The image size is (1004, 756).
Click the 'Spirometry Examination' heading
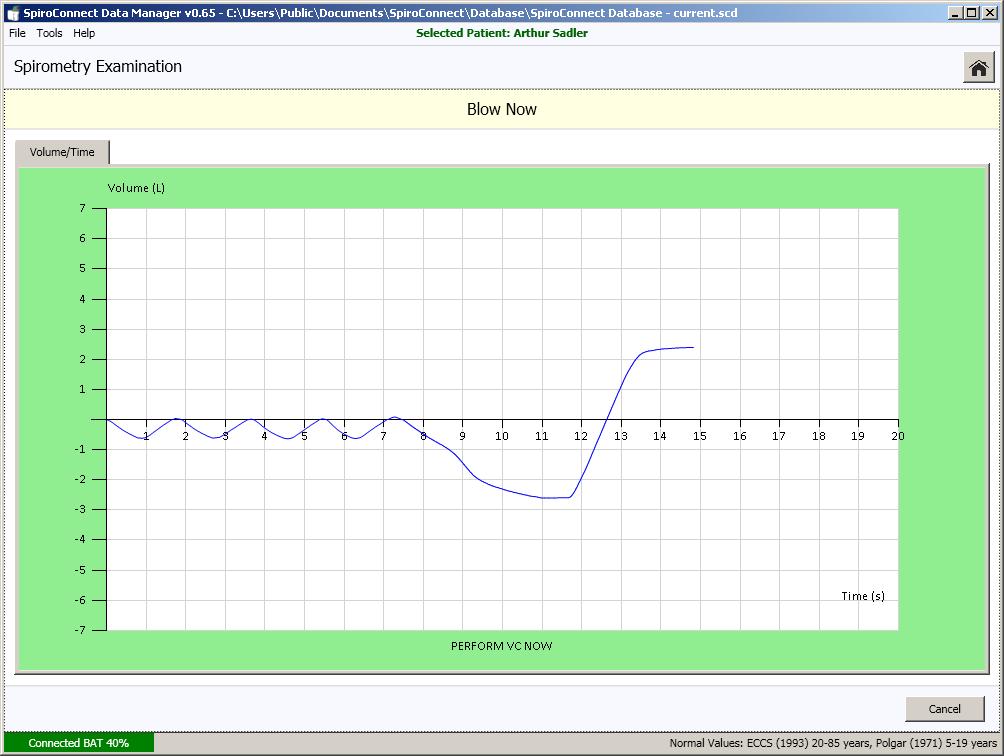pos(98,67)
